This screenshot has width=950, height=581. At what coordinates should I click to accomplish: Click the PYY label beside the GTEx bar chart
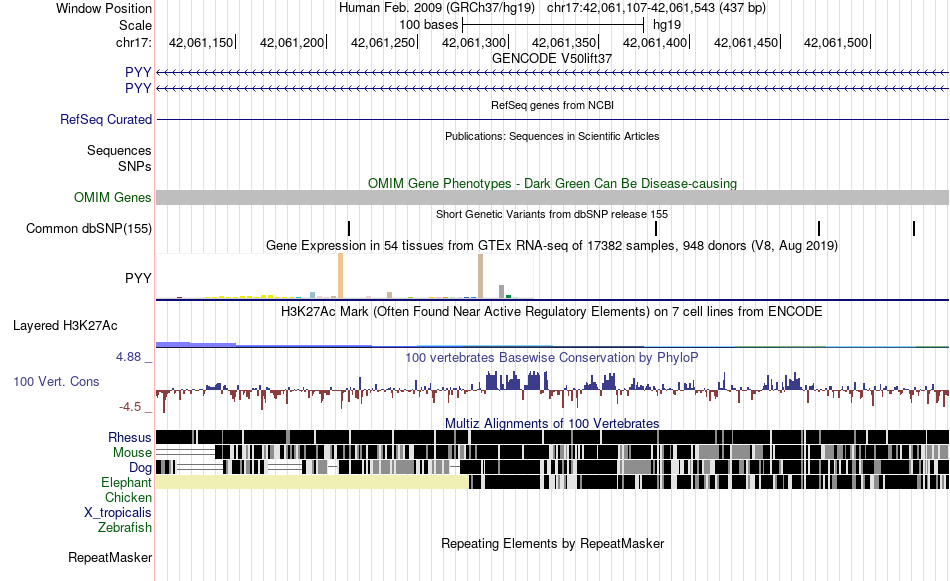pyautogui.click(x=138, y=278)
